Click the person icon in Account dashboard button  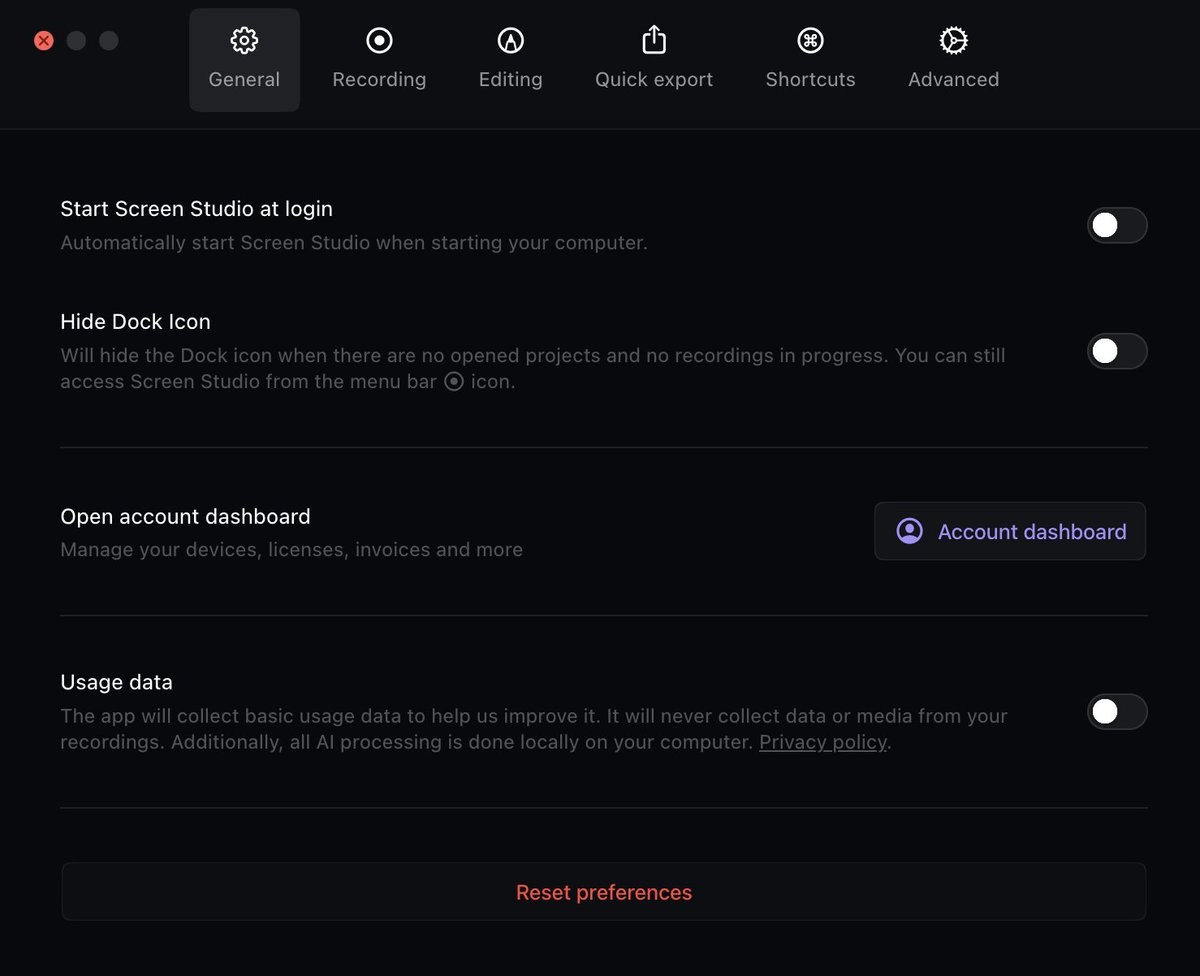coord(910,531)
